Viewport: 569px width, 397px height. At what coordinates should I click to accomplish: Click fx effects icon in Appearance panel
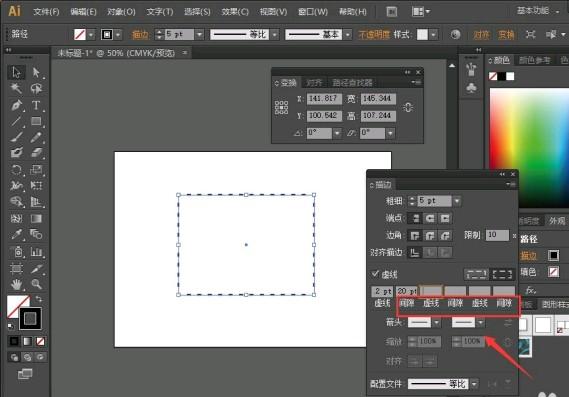(530, 290)
